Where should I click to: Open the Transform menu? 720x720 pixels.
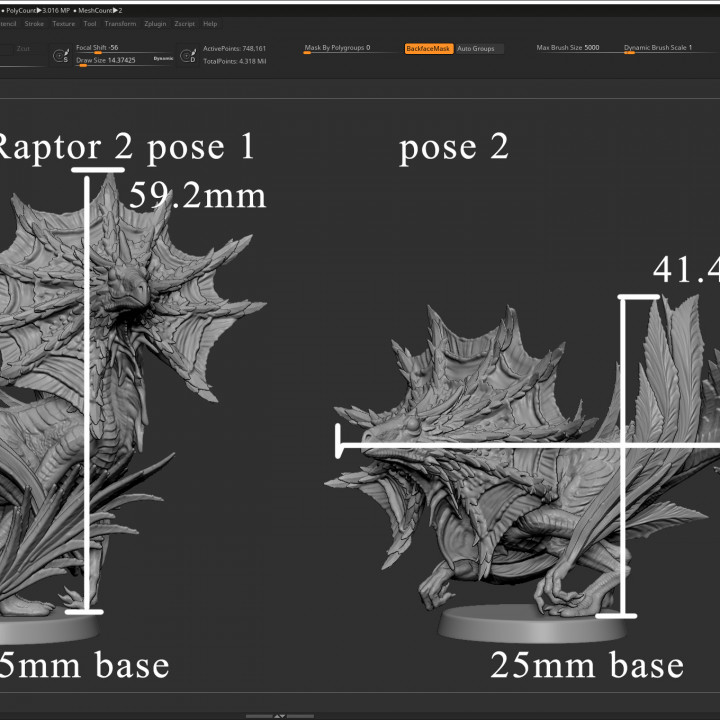(120, 23)
